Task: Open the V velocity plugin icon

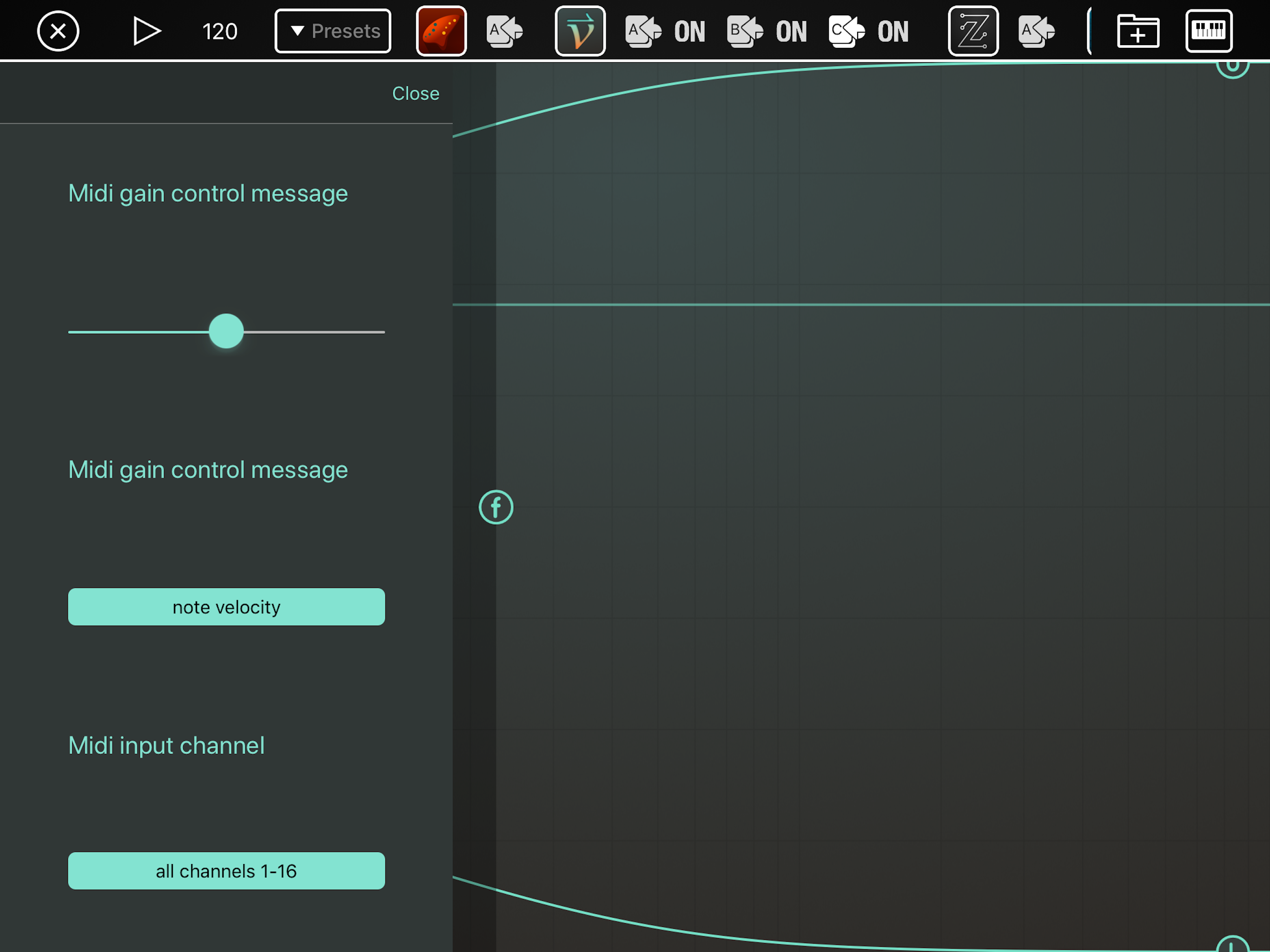Action: click(580, 31)
